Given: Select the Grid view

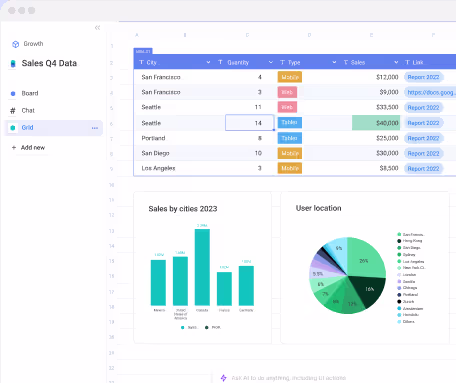Looking at the screenshot, I should (54, 128).
